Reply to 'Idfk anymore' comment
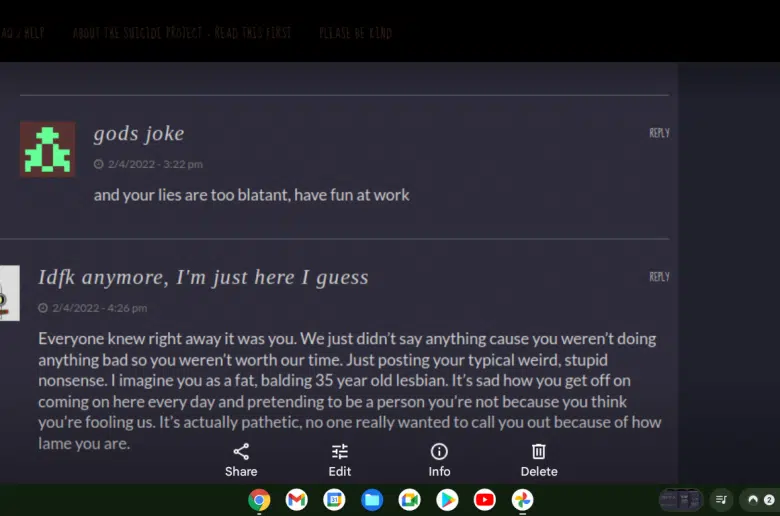 [x=659, y=277]
